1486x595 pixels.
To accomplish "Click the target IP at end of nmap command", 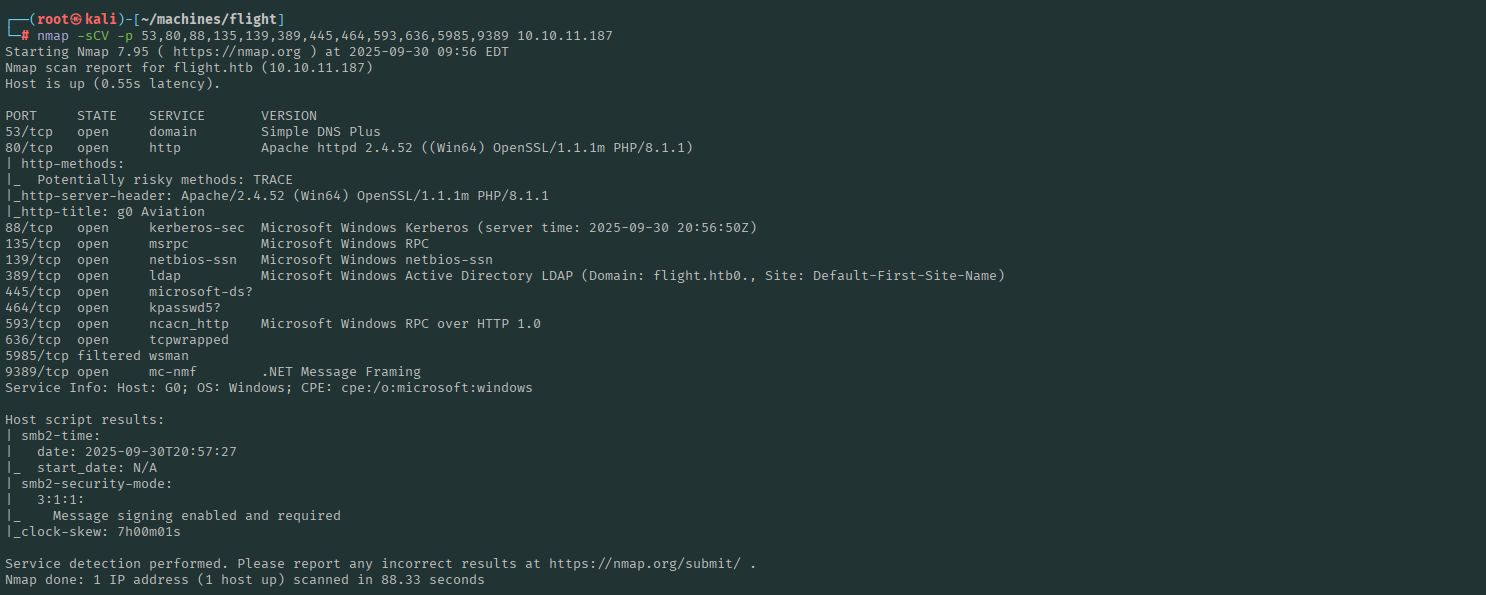I will click(x=564, y=35).
